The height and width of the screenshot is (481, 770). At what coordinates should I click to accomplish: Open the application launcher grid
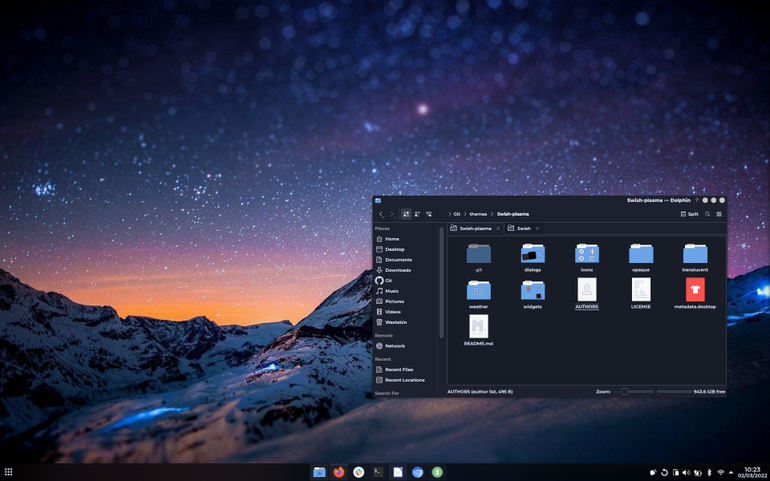point(8,473)
